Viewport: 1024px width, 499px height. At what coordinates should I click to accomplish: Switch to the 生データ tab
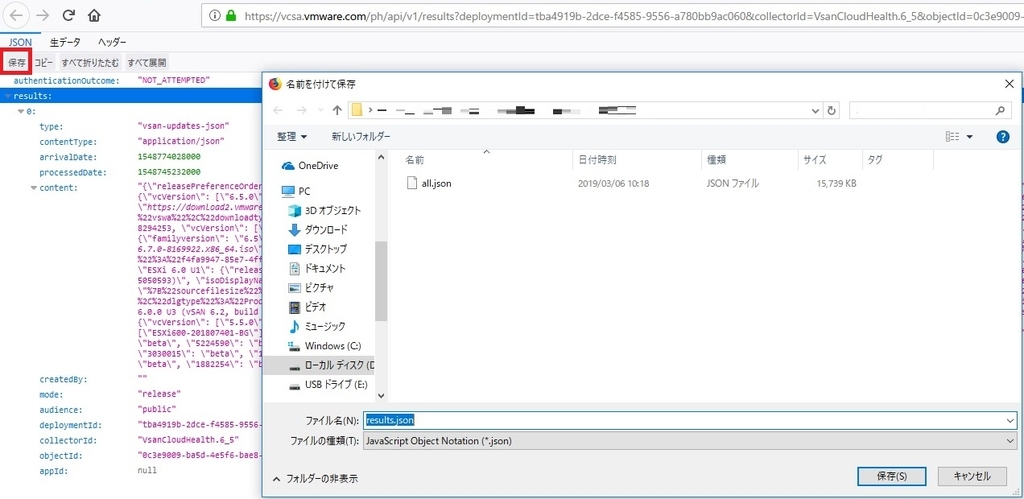66,42
